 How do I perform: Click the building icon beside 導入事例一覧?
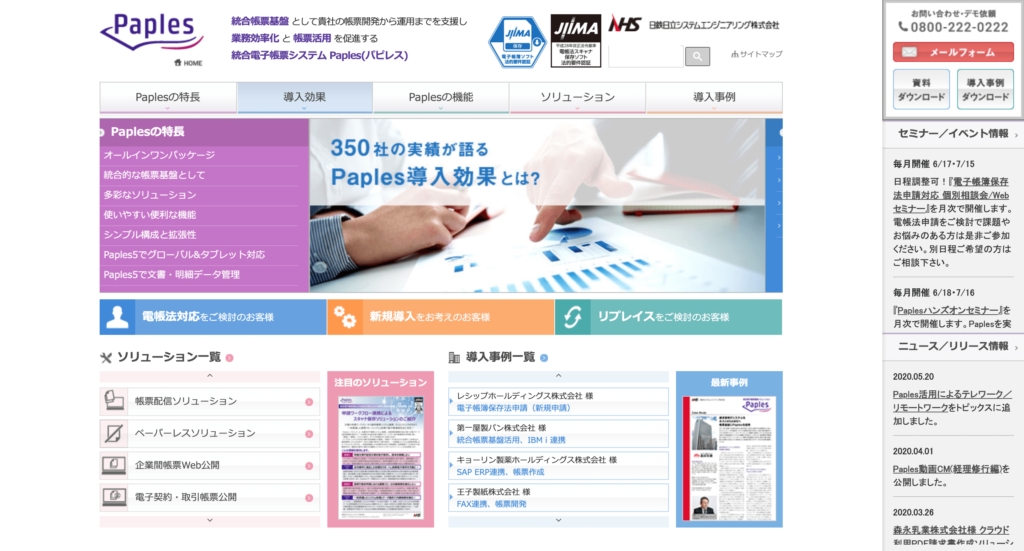(x=455, y=358)
